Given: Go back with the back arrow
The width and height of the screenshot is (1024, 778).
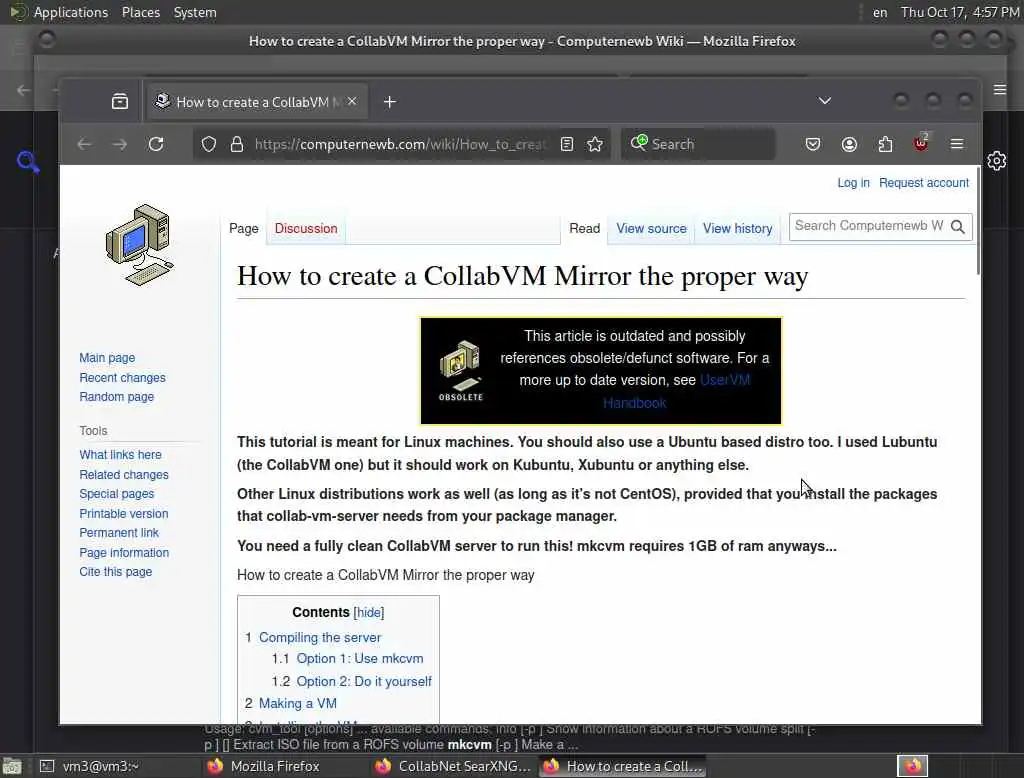Looking at the screenshot, I should (84, 144).
